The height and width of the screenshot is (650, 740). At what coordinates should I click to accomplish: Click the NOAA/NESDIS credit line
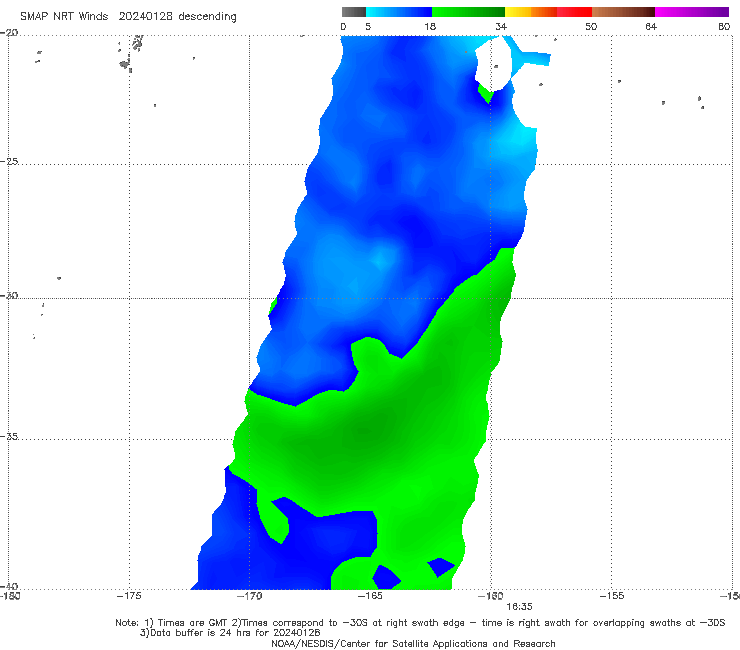[x=413, y=643]
